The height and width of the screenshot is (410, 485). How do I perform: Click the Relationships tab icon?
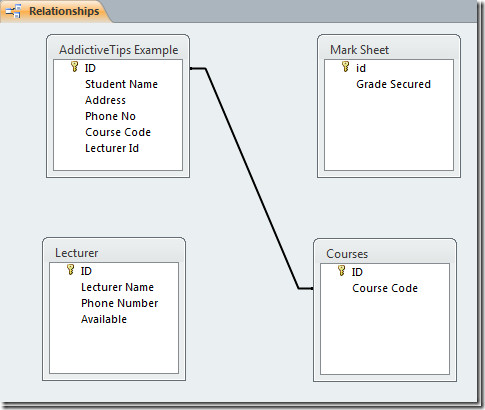[13, 11]
